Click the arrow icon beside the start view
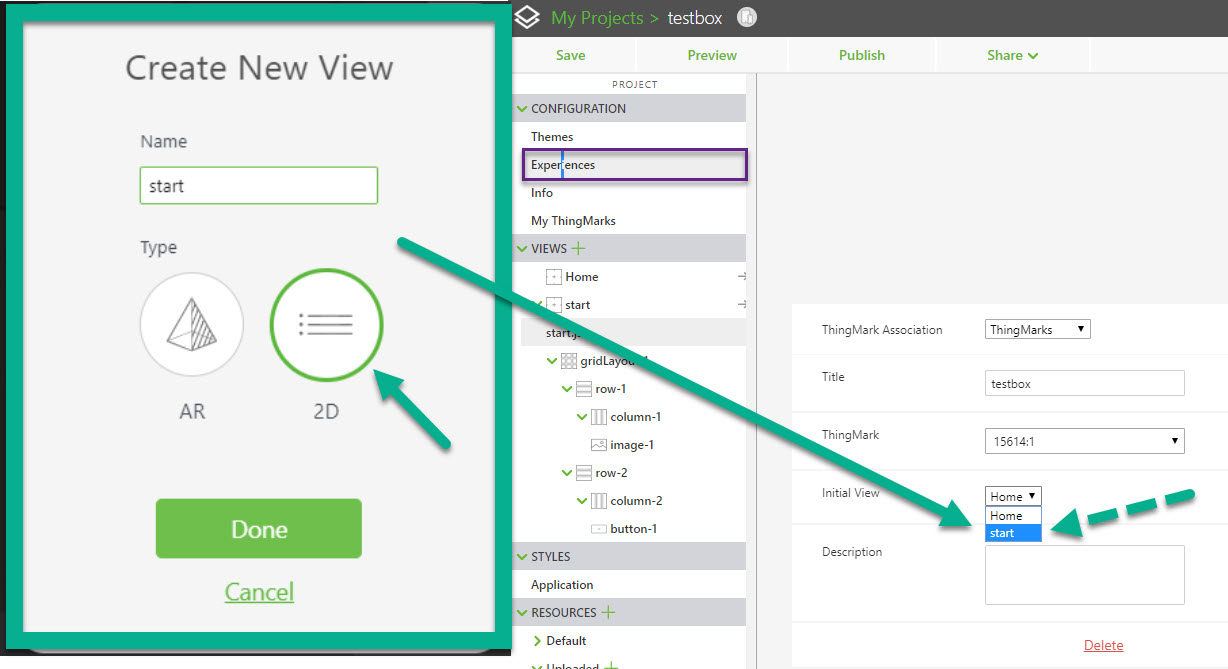 [x=744, y=304]
